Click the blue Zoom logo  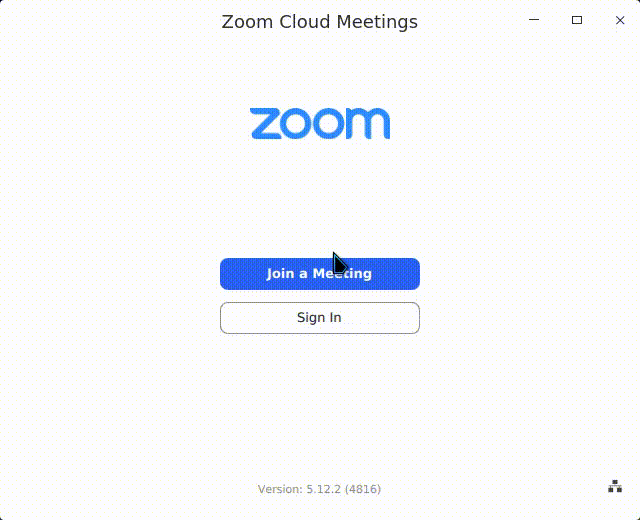click(320, 124)
